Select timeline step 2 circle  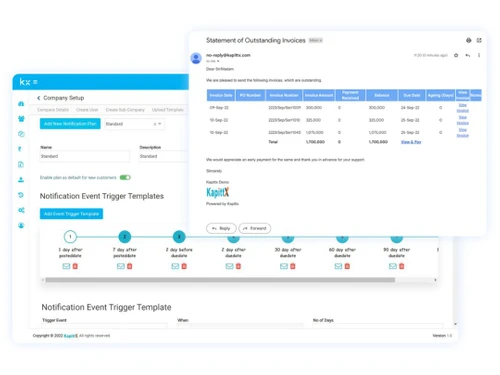125,237
